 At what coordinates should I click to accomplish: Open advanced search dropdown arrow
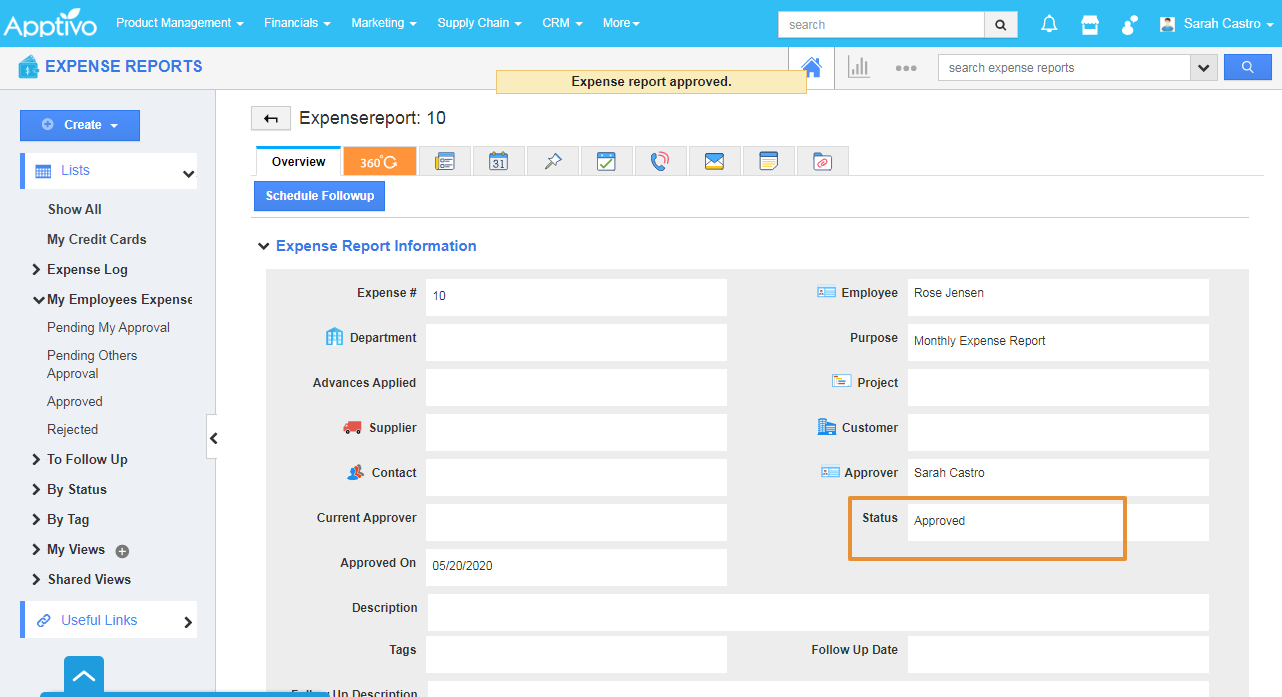pos(1203,68)
